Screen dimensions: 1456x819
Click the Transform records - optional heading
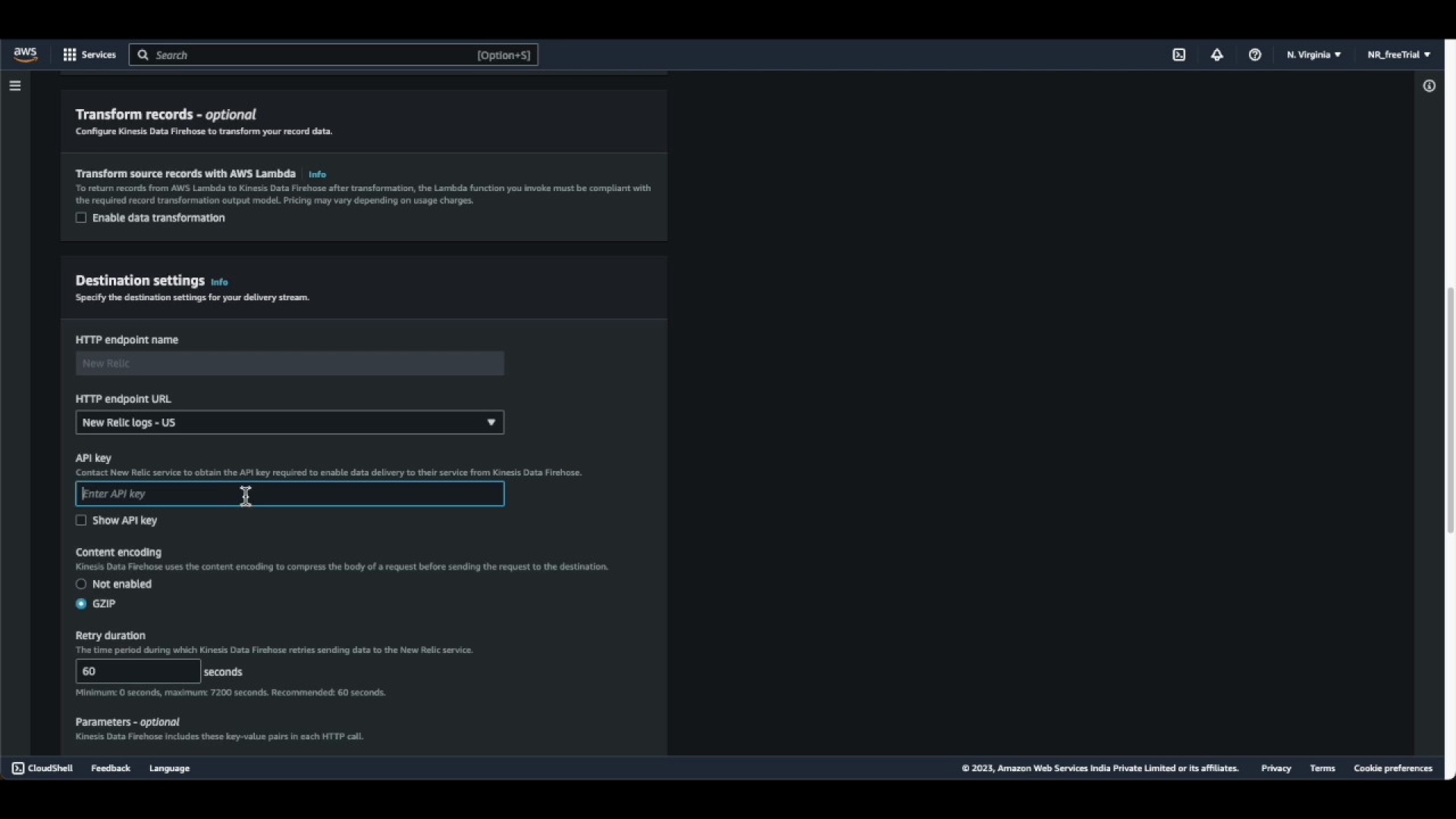click(x=165, y=115)
